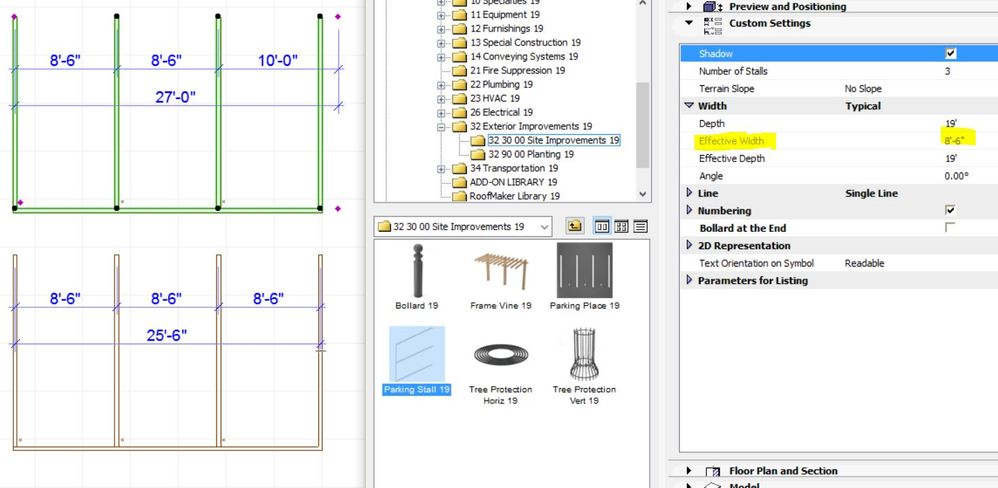The height and width of the screenshot is (488, 998).
Task: Select the Bollard 19 object thumbnail
Action: (417, 270)
